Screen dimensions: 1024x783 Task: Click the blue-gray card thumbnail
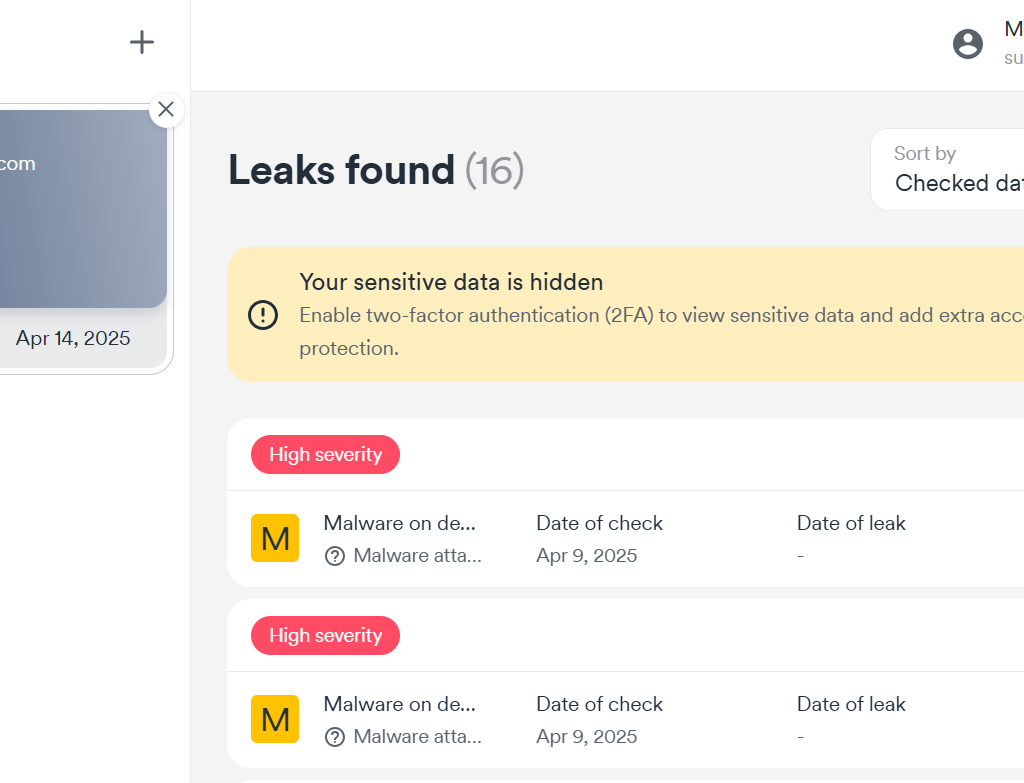tap(83, 208)
